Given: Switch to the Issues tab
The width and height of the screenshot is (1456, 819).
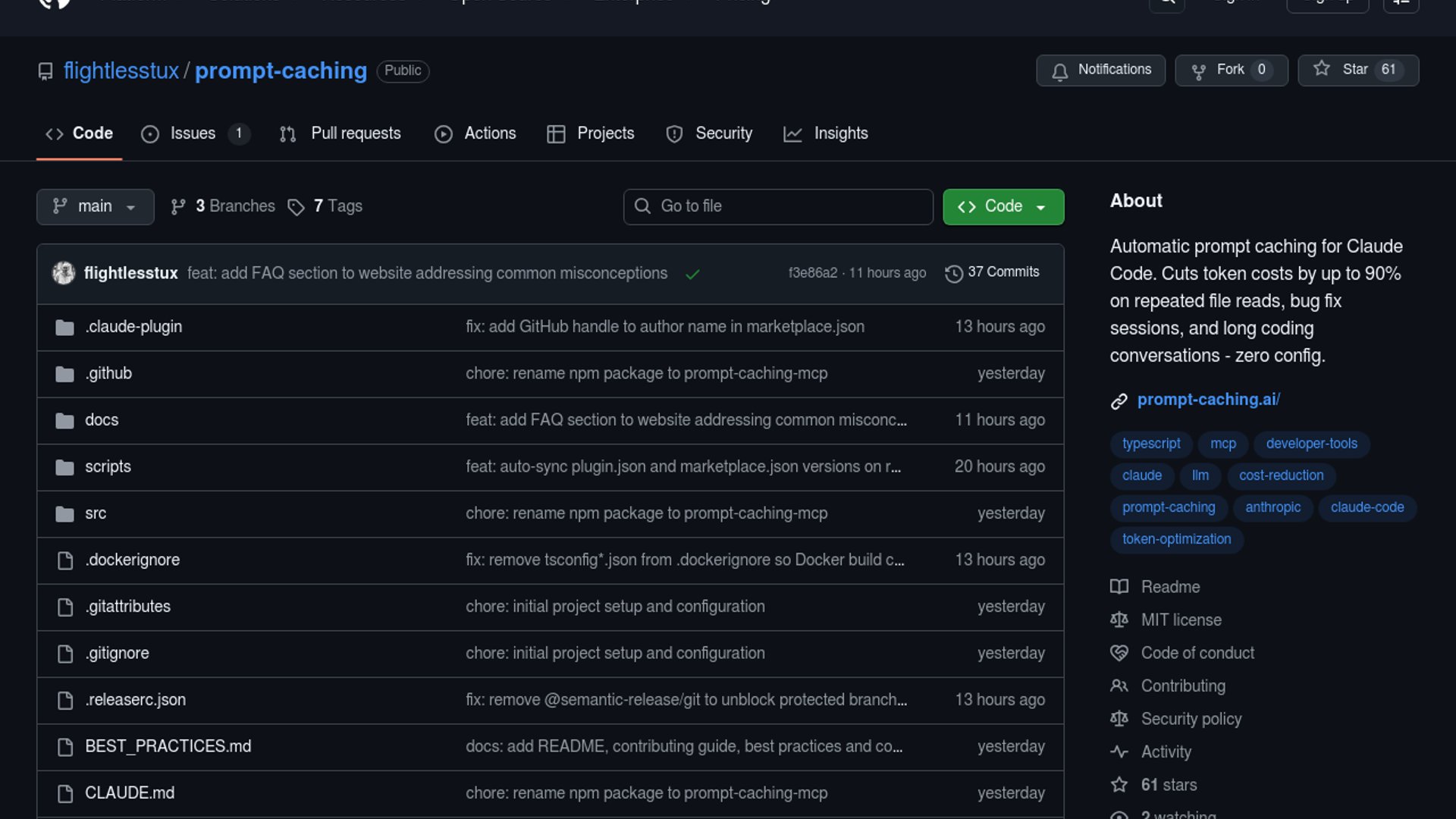Looking at the screenshot, I should click(x=193, y=133).
